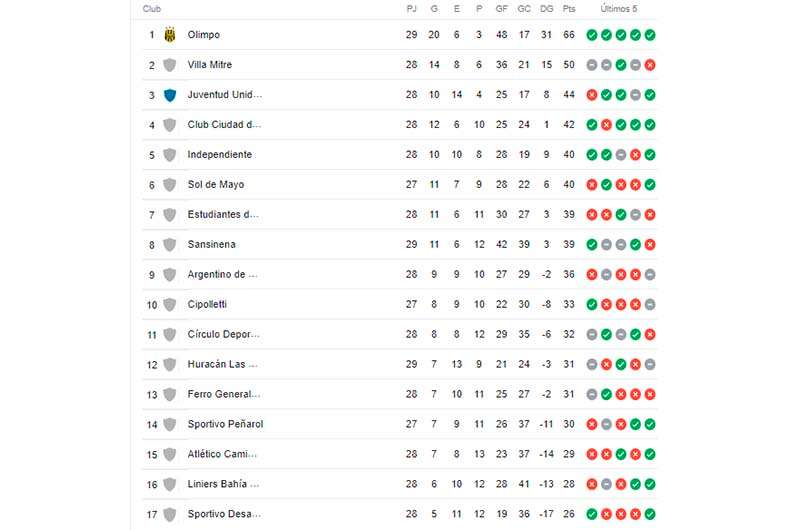
Task: Sort by Pts column header
Action: click(x=569, y=9)
